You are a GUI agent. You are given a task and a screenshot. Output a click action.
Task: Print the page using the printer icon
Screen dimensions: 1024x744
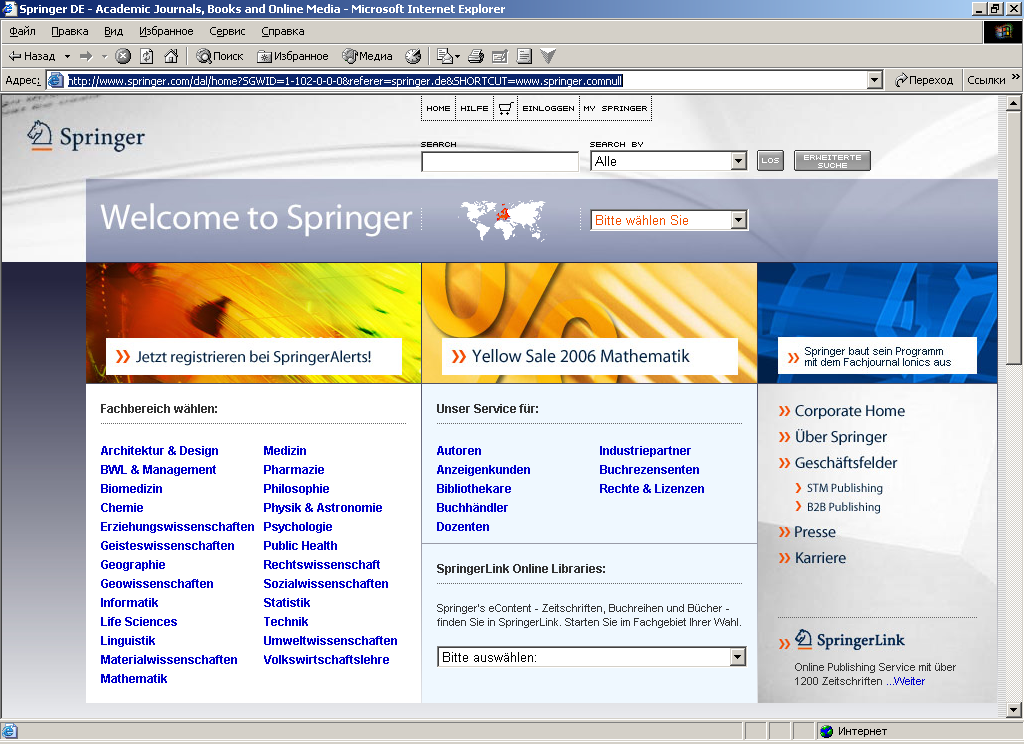(x=476, y=56)
